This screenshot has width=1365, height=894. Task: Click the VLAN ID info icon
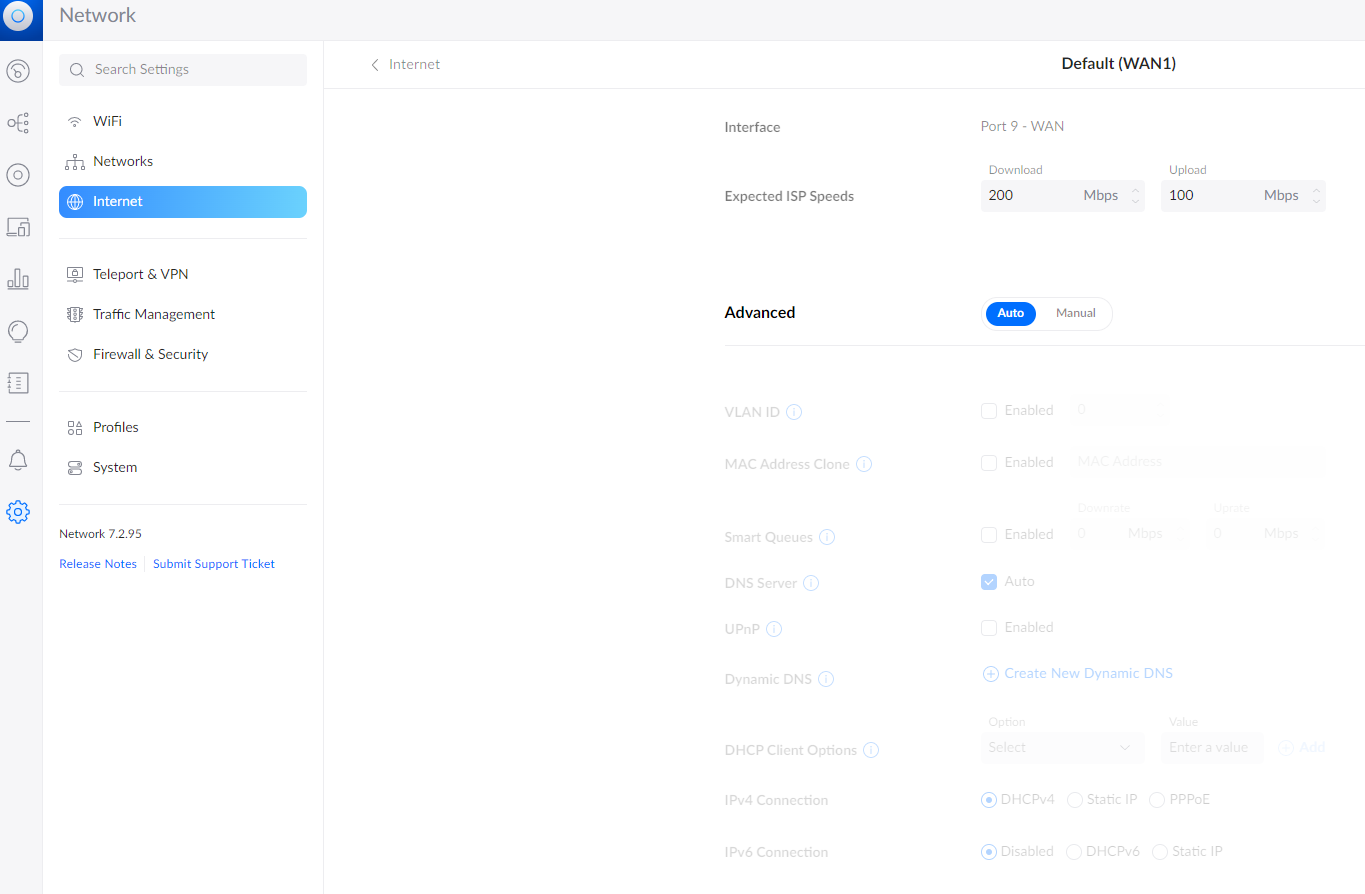click(x=794, y=412)
